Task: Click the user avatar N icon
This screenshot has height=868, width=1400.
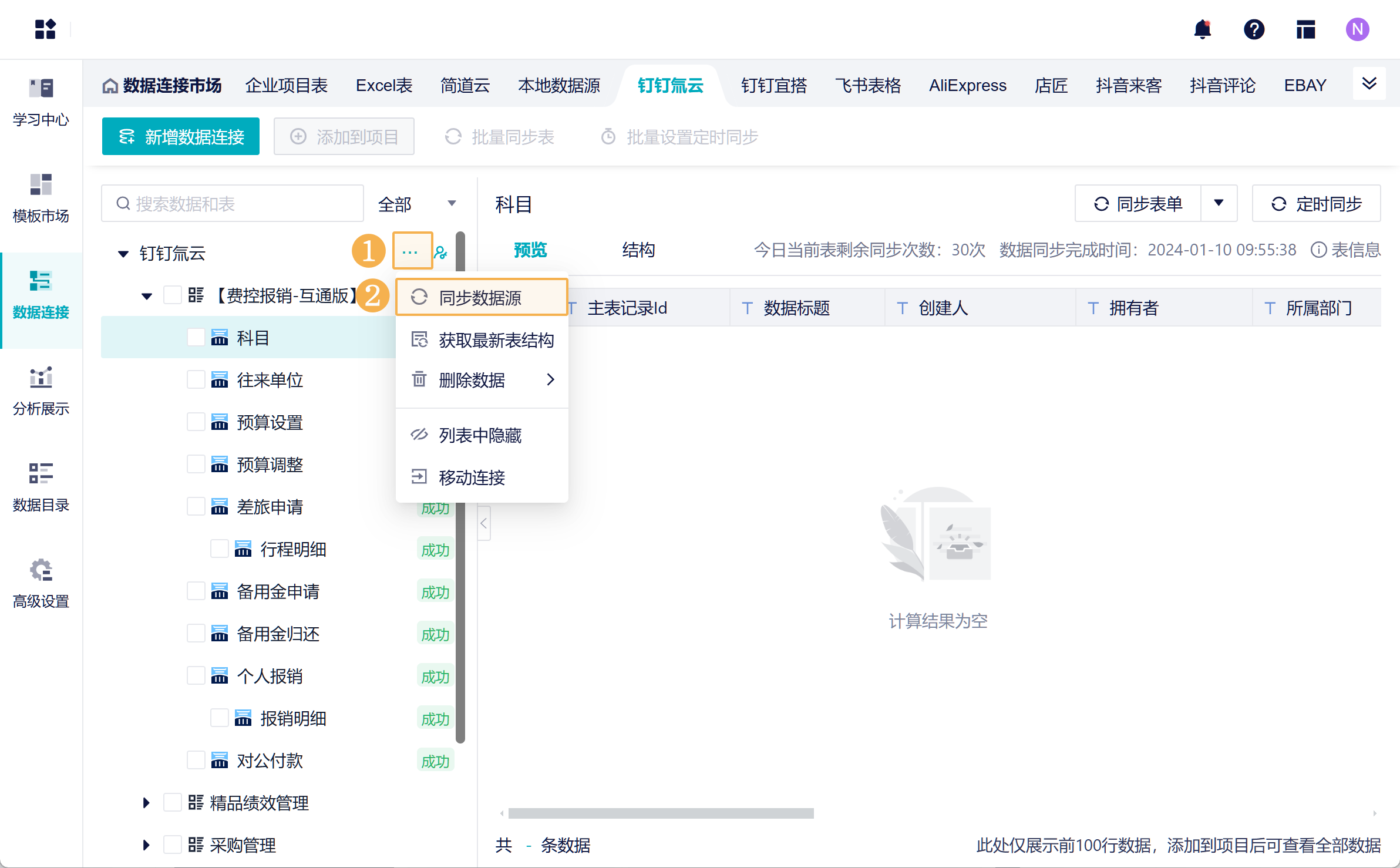Action: (x=1357, y=29)
